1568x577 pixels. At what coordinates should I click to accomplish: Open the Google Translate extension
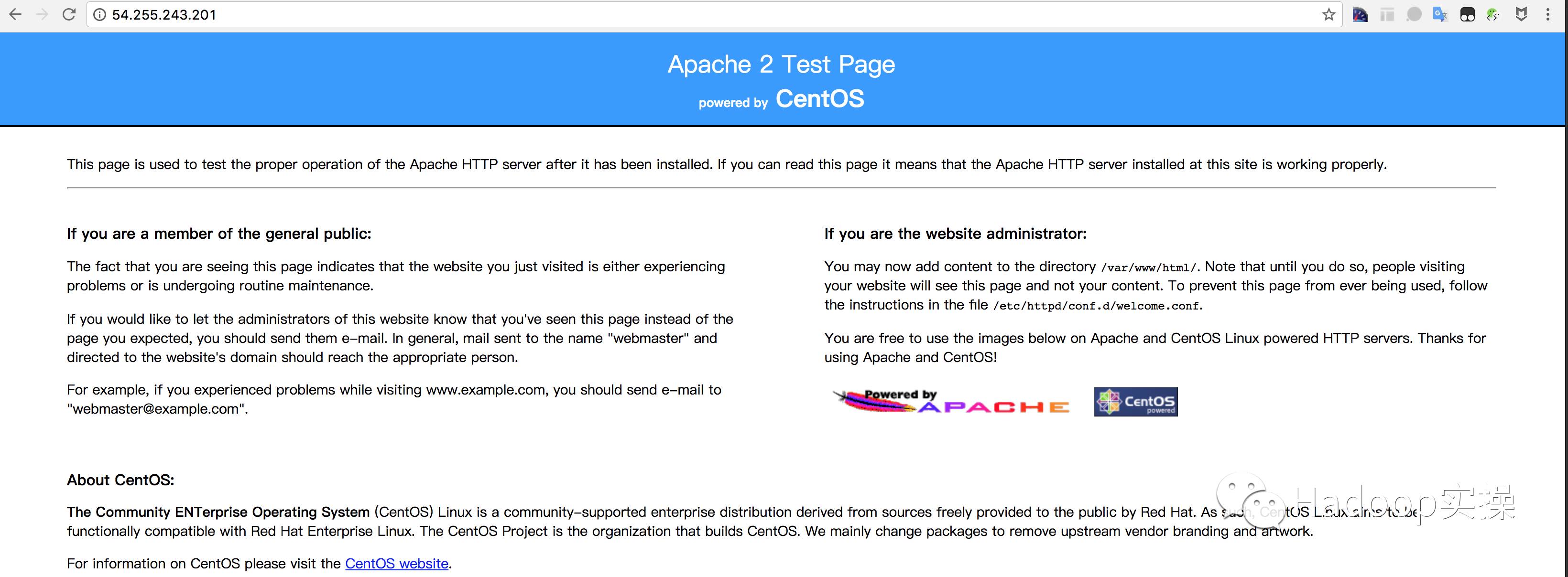click(x=1440, y=15)
